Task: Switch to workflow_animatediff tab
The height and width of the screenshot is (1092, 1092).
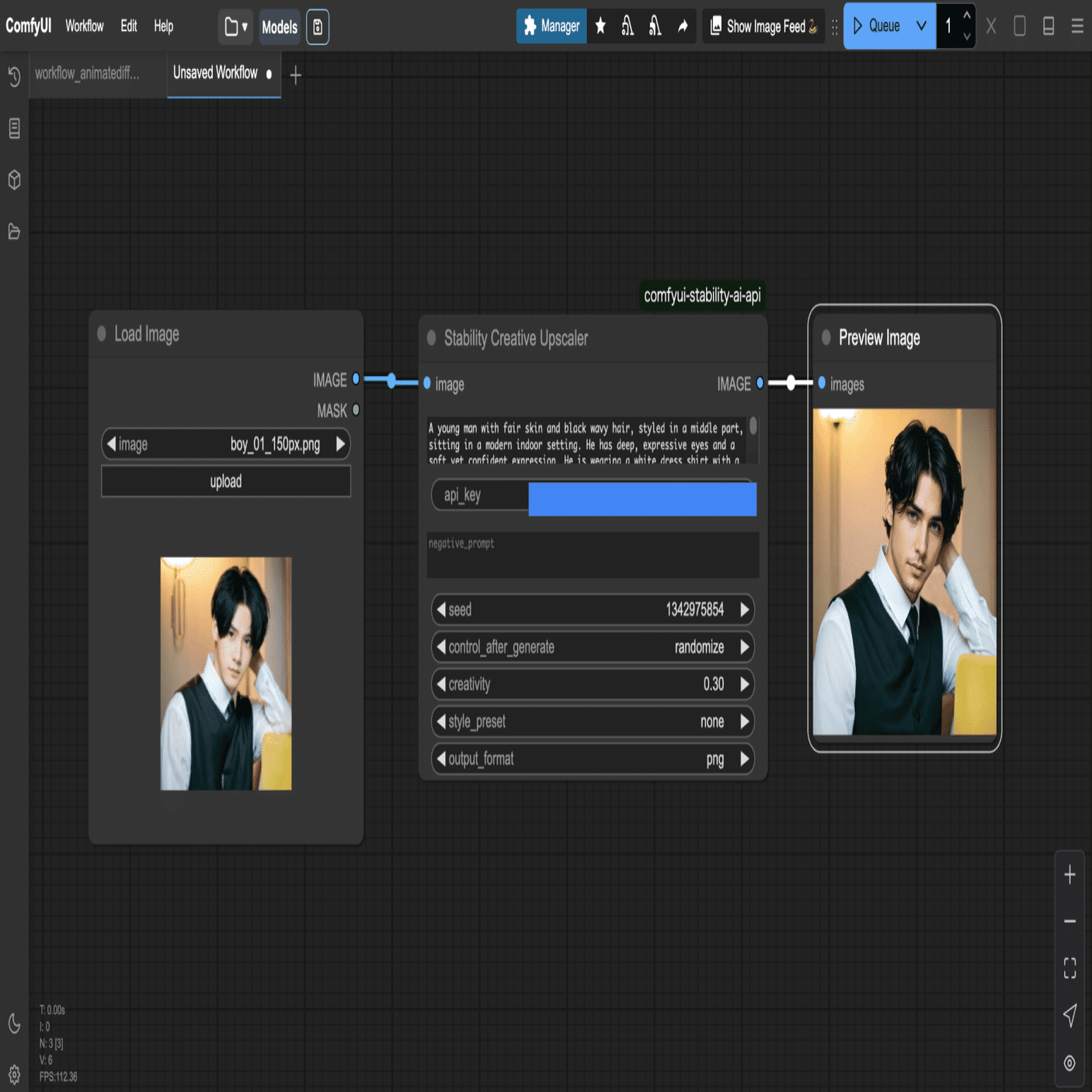Action: 87,74
